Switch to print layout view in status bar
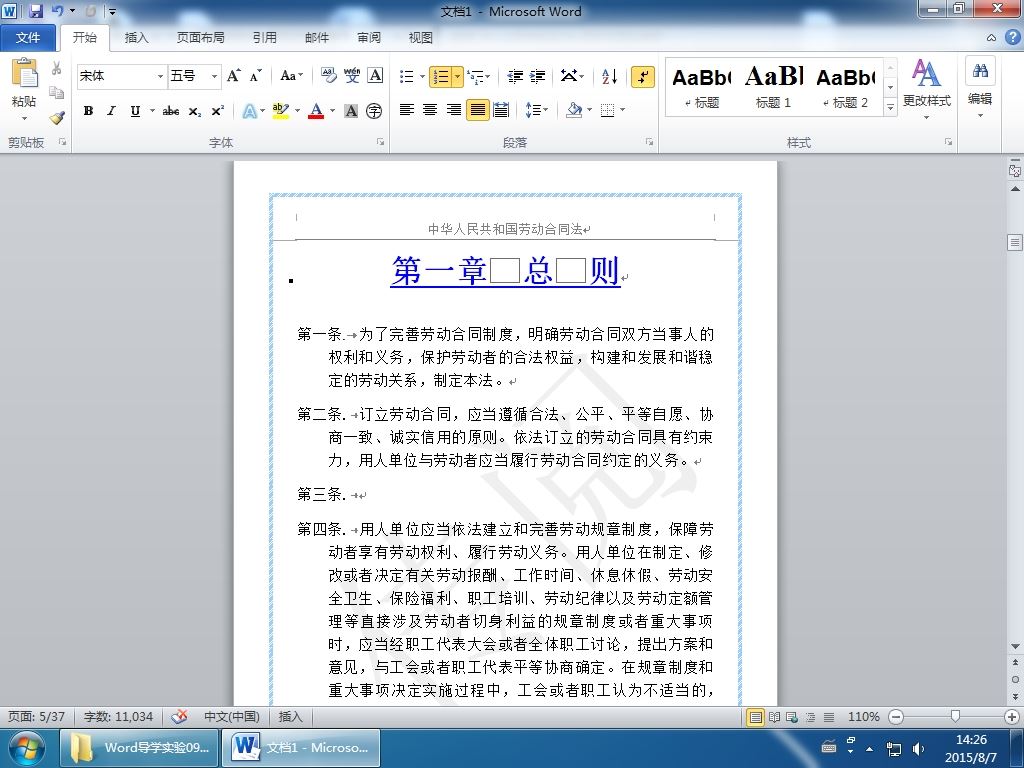 (756, 717)
